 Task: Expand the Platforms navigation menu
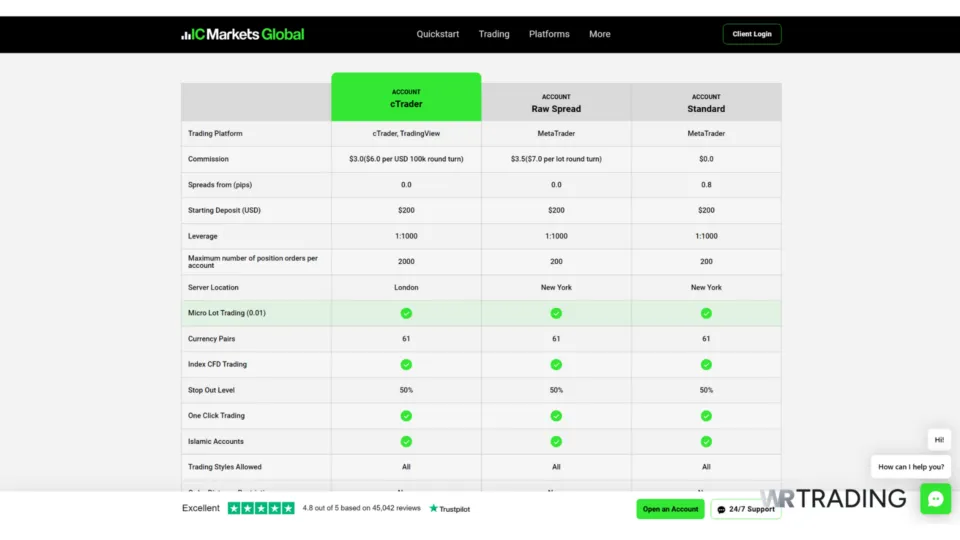coord(549,34)
